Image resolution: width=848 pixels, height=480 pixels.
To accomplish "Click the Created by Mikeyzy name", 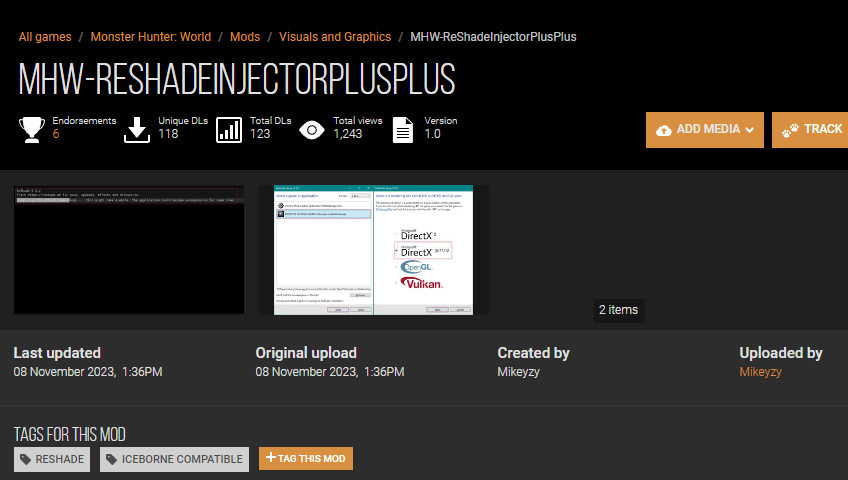I will [x=518, y=372].
